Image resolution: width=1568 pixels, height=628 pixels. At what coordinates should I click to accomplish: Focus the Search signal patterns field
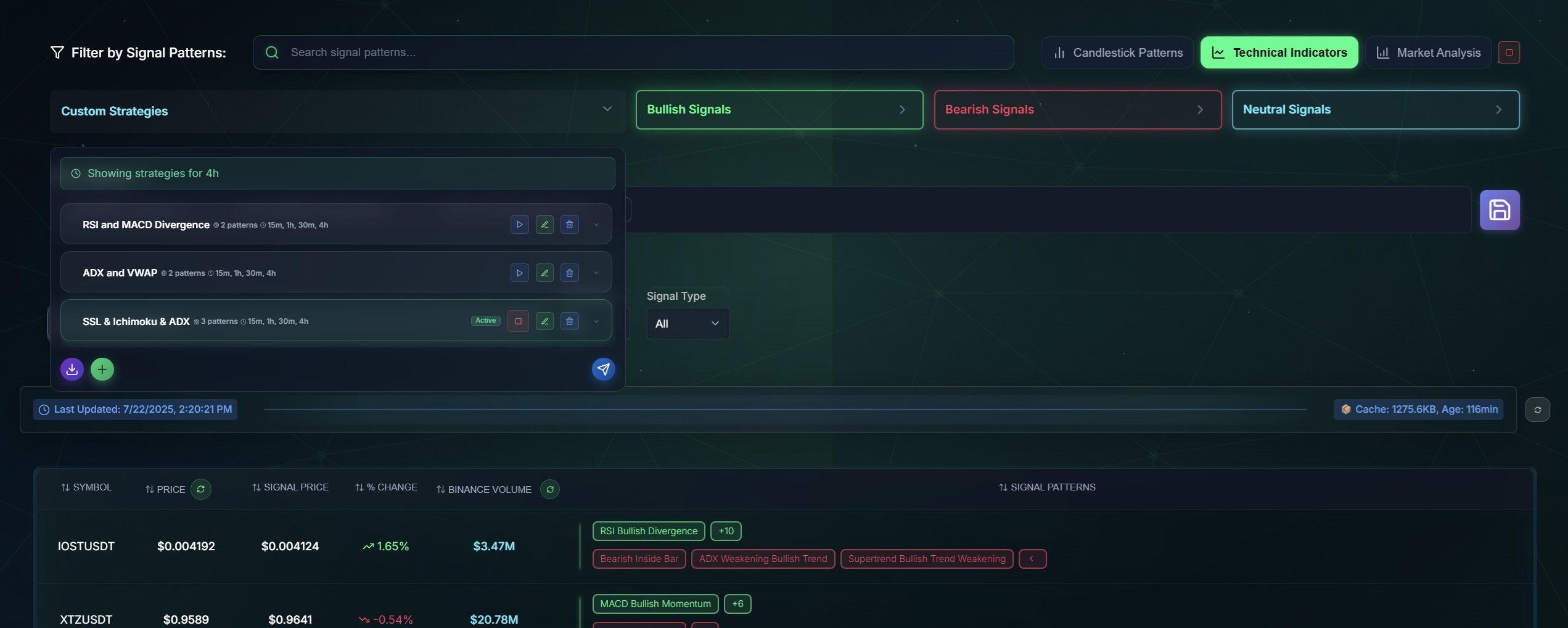click(x=633, y=52)
